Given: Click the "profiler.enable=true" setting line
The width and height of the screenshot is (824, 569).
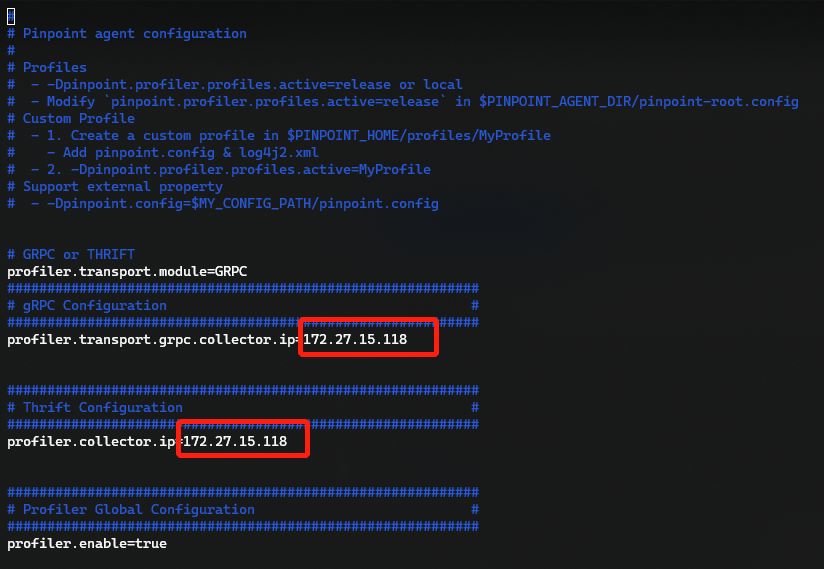Looking at the screenshot, I should (87, 543).
